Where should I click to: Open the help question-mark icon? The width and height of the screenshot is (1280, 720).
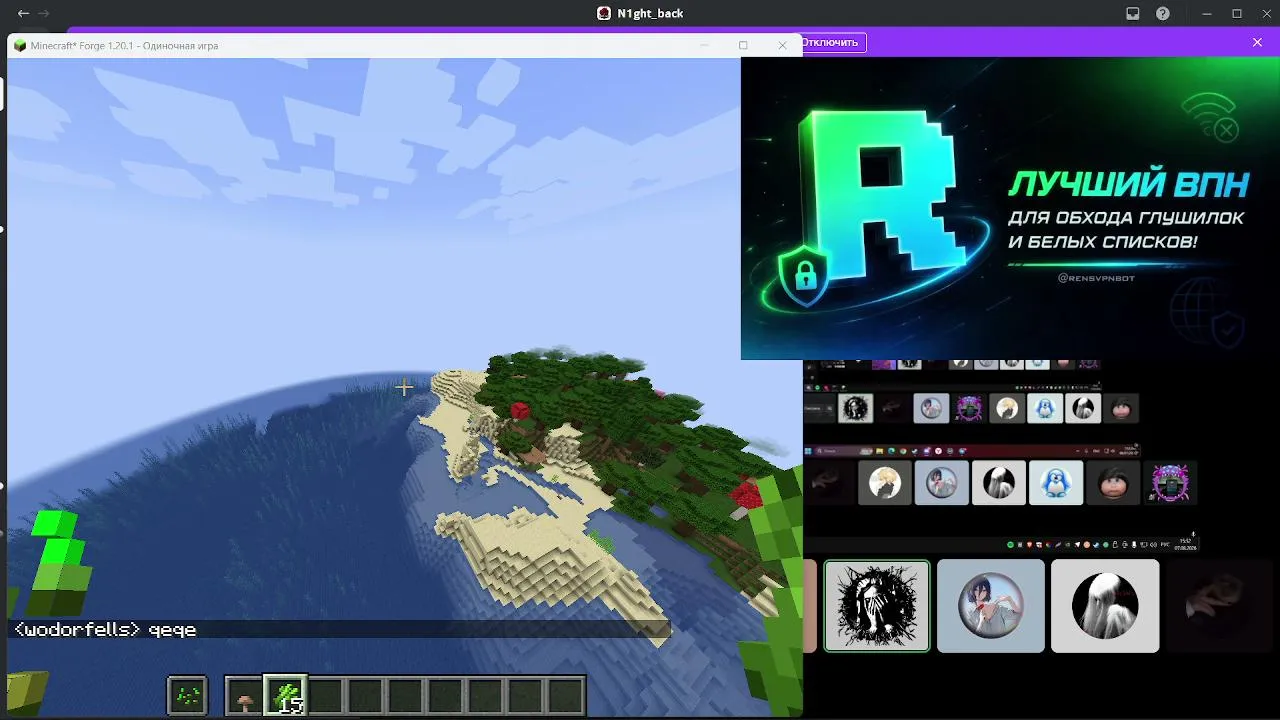(1163, 14)
